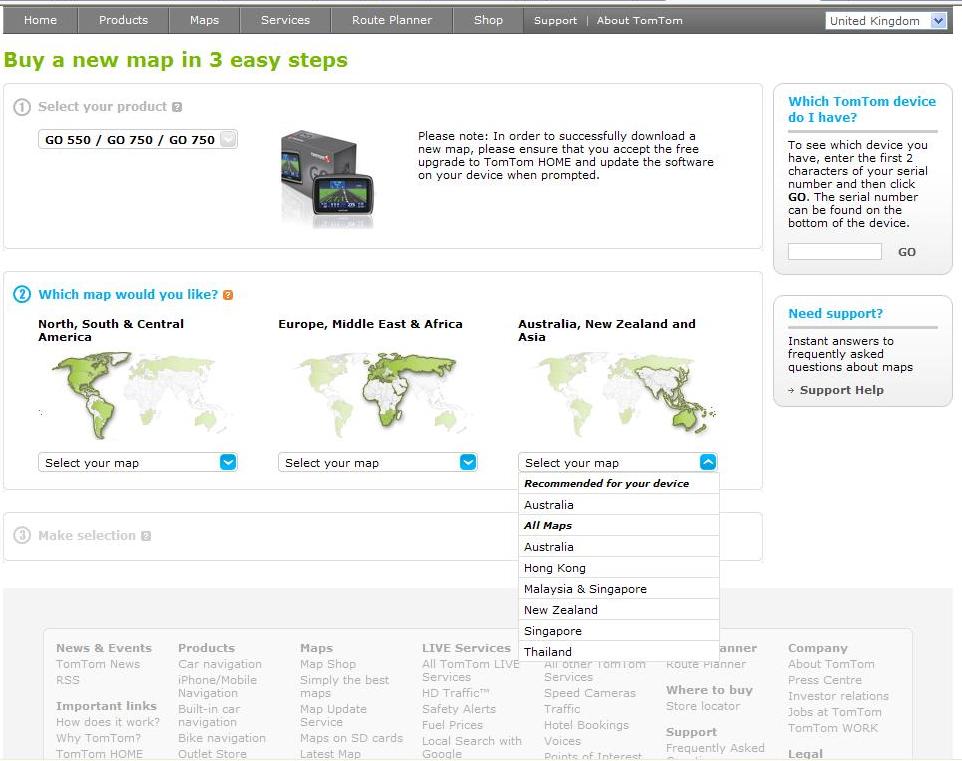Select New Zealand from the map list
The image size is (962, 761).
point(618,609)
